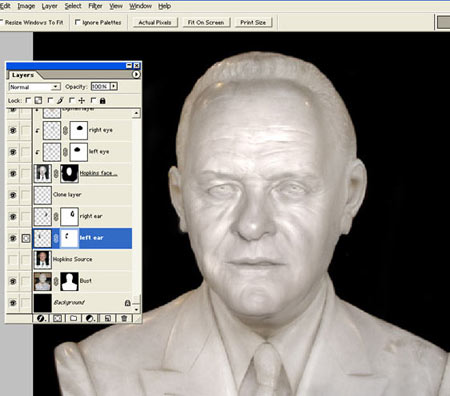Screen dimensions: 450x396
Task: Create a new layer icon
Action: point(108,318)
